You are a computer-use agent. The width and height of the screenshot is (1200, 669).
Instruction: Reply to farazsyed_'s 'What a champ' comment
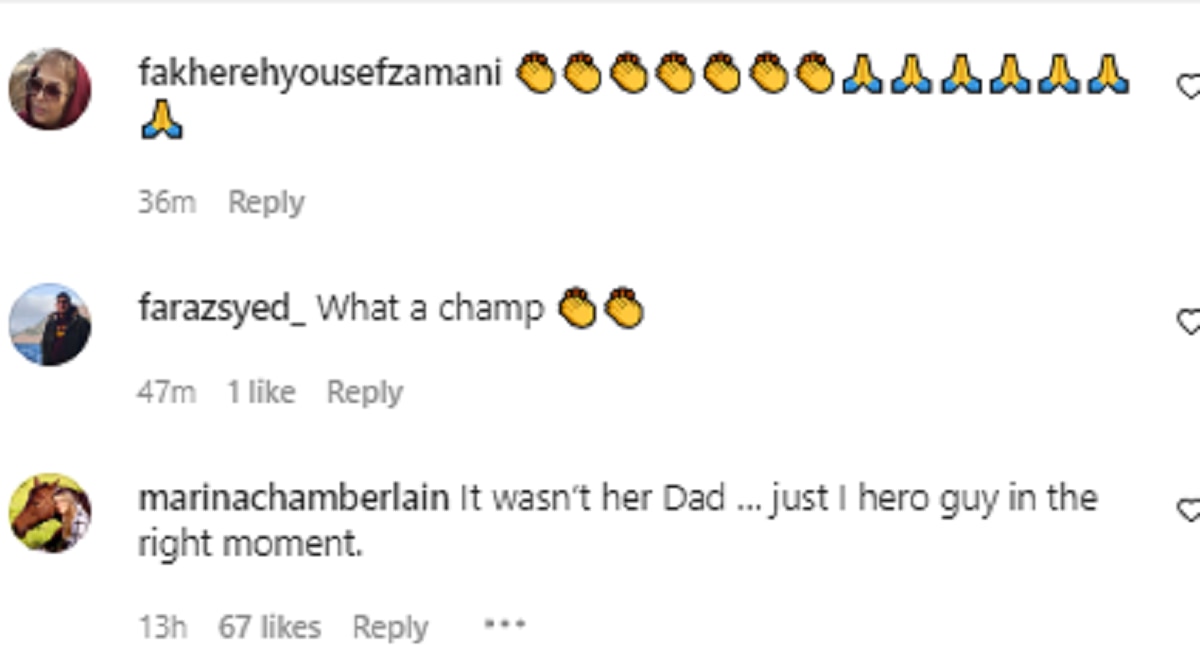tap(364, 392)
